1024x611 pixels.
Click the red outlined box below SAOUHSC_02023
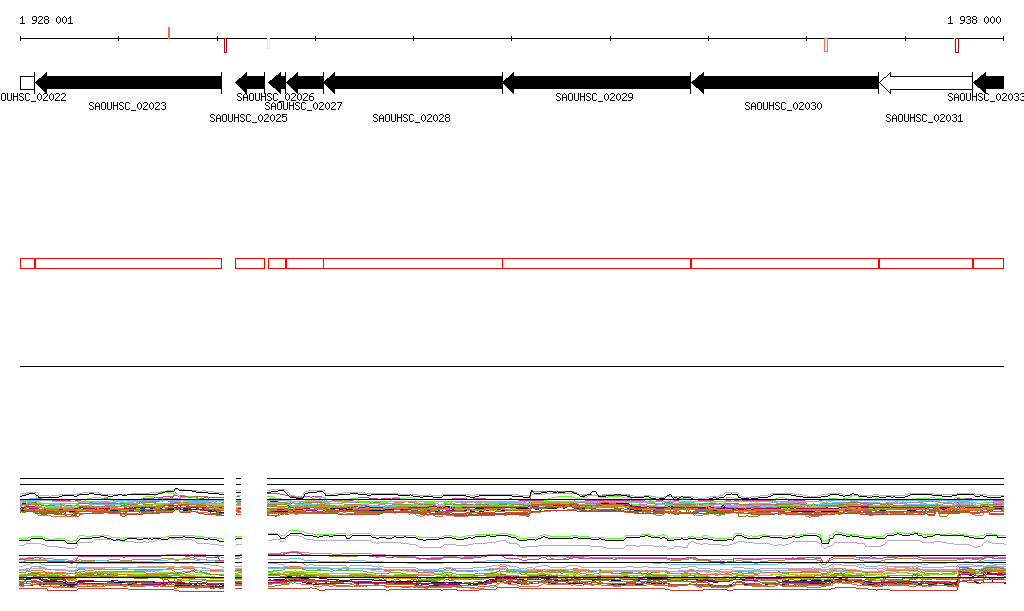coord(129,264)
